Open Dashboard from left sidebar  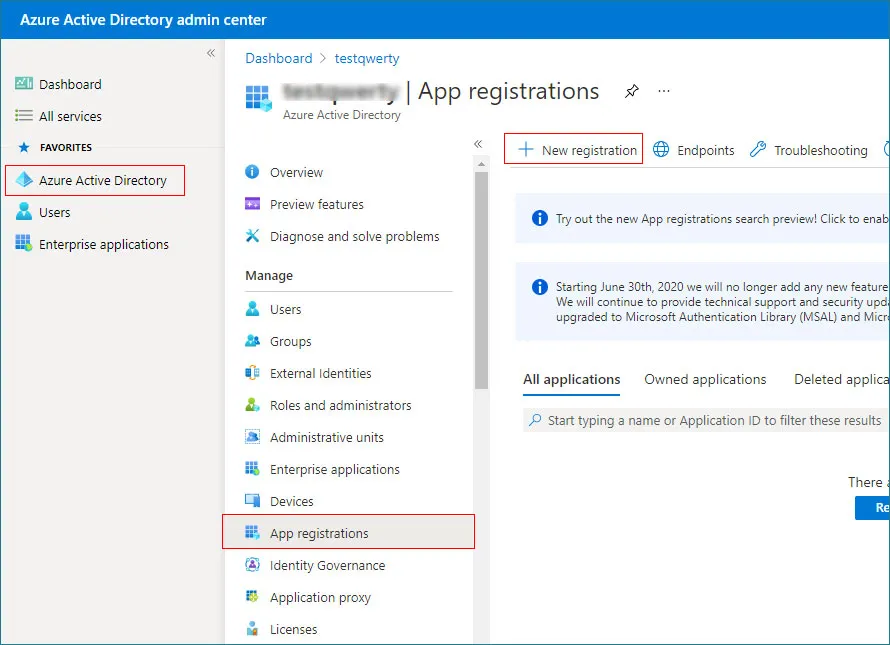coord(70,84)
